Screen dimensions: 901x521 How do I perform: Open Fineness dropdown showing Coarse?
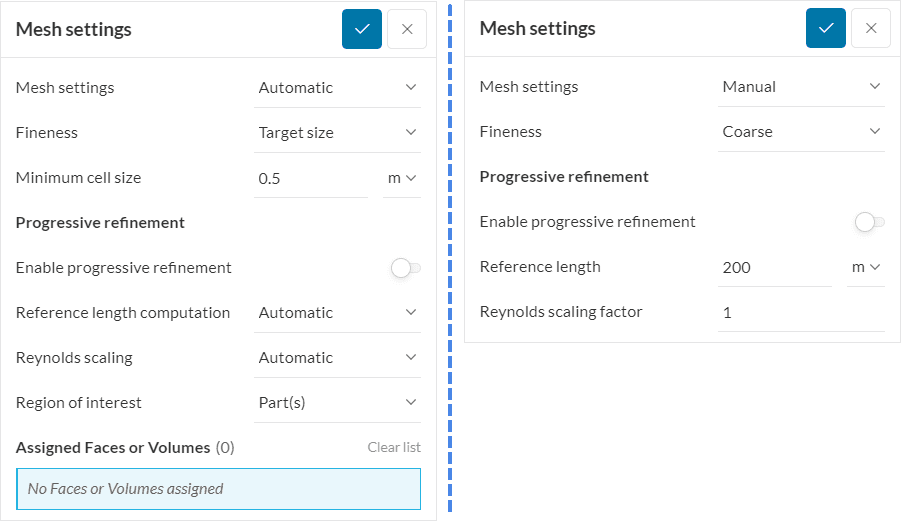pyautogui.click(x=801, y=131)
